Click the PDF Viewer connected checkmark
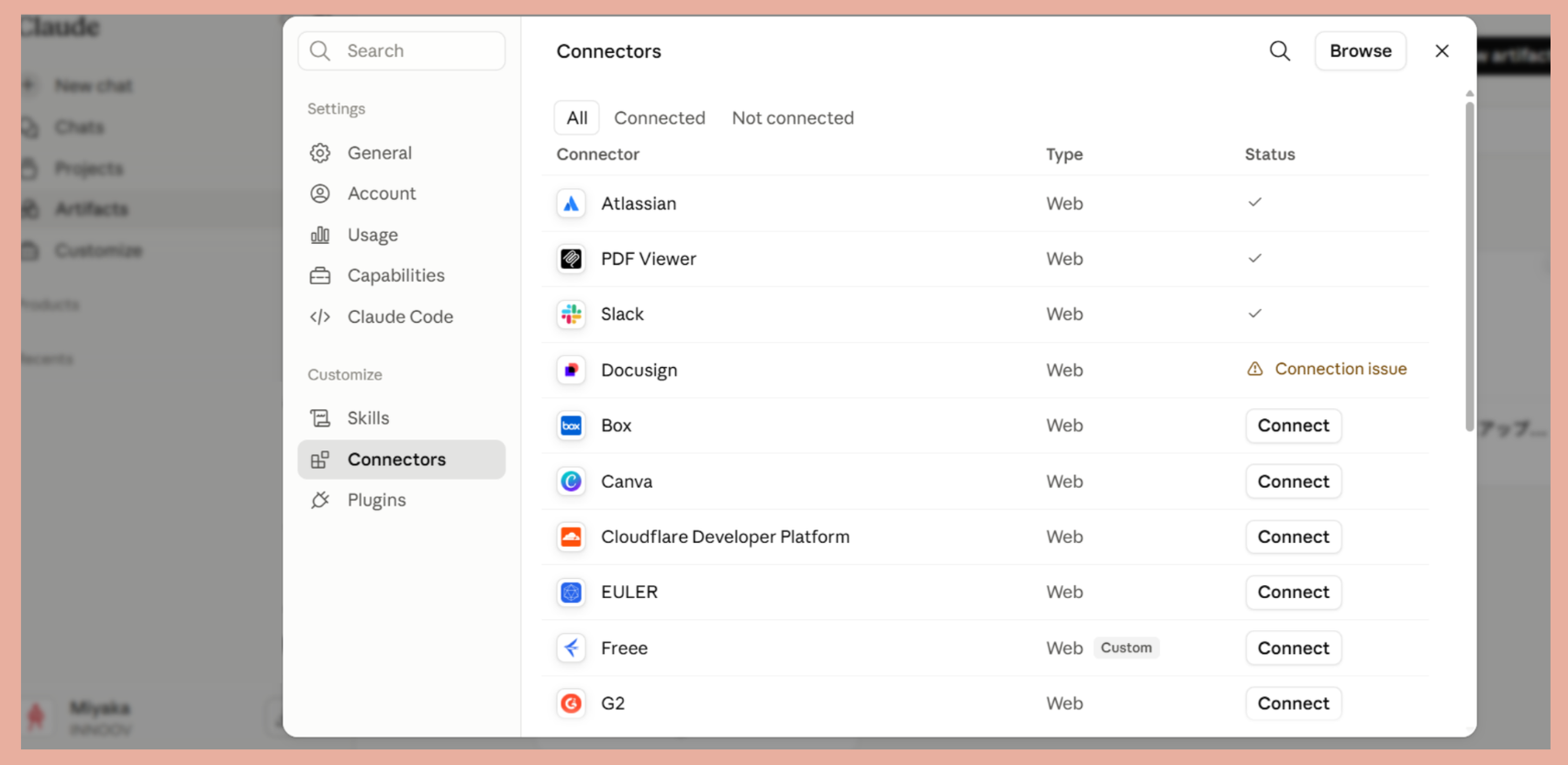Screen dimensions: 1568x765 point(1255,258)
